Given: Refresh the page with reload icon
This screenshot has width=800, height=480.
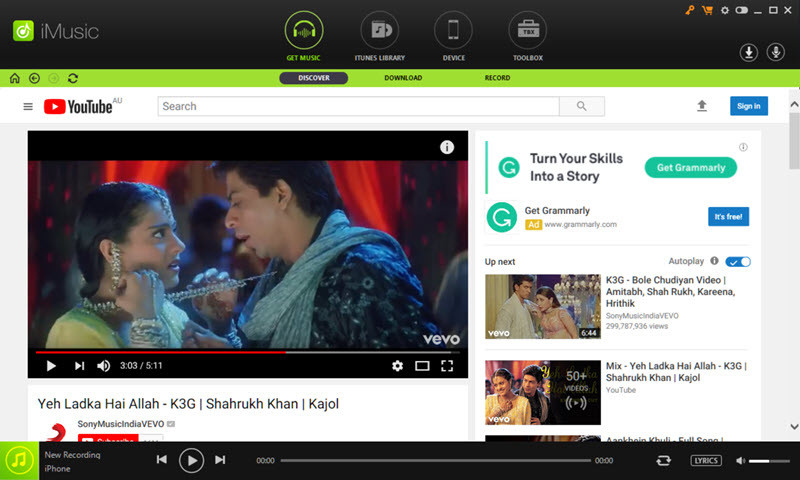Looking at the screenshot, I should click(x=73, y=78).
